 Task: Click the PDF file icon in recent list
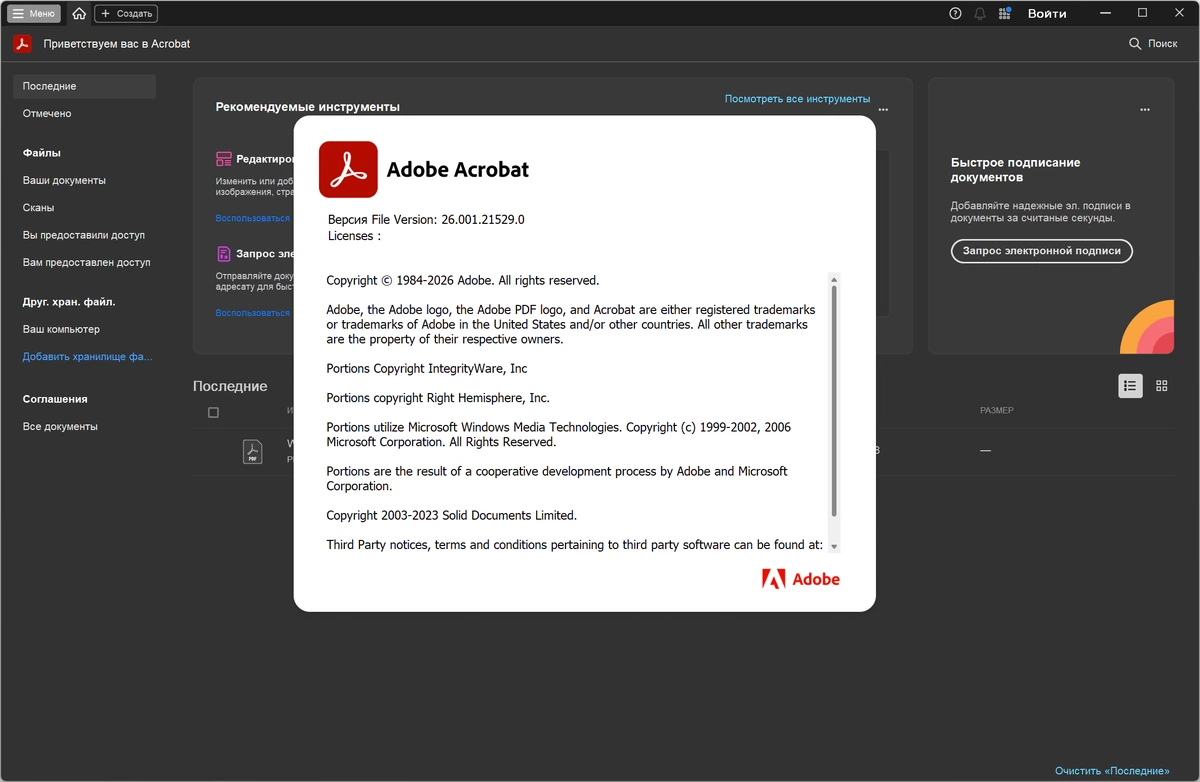coord(252,451)
